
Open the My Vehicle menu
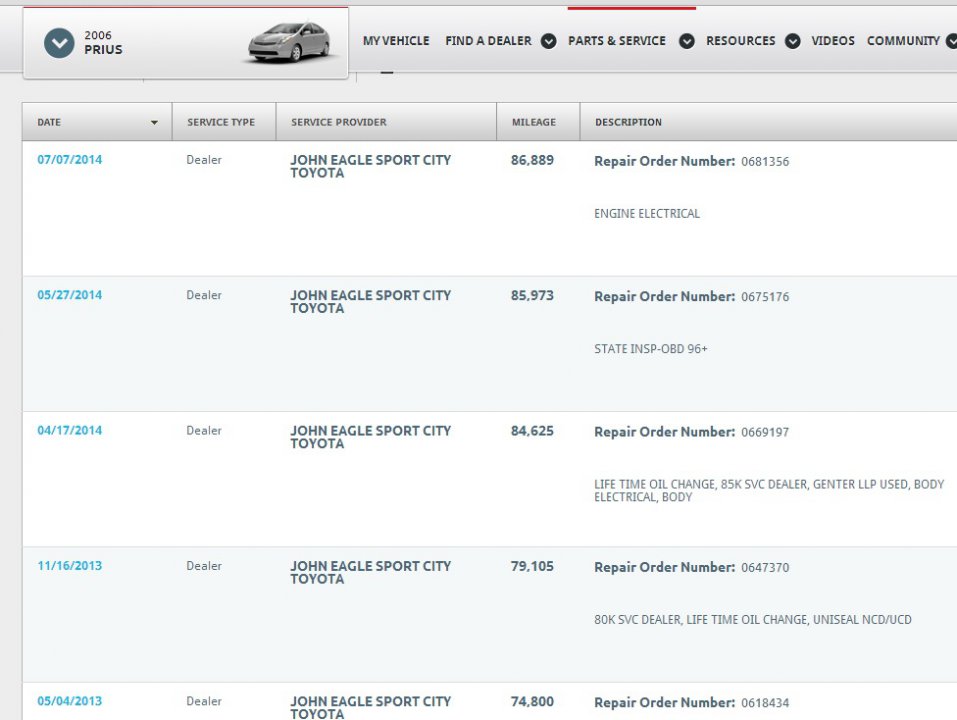pyautogui.click(x=396, y=41)
